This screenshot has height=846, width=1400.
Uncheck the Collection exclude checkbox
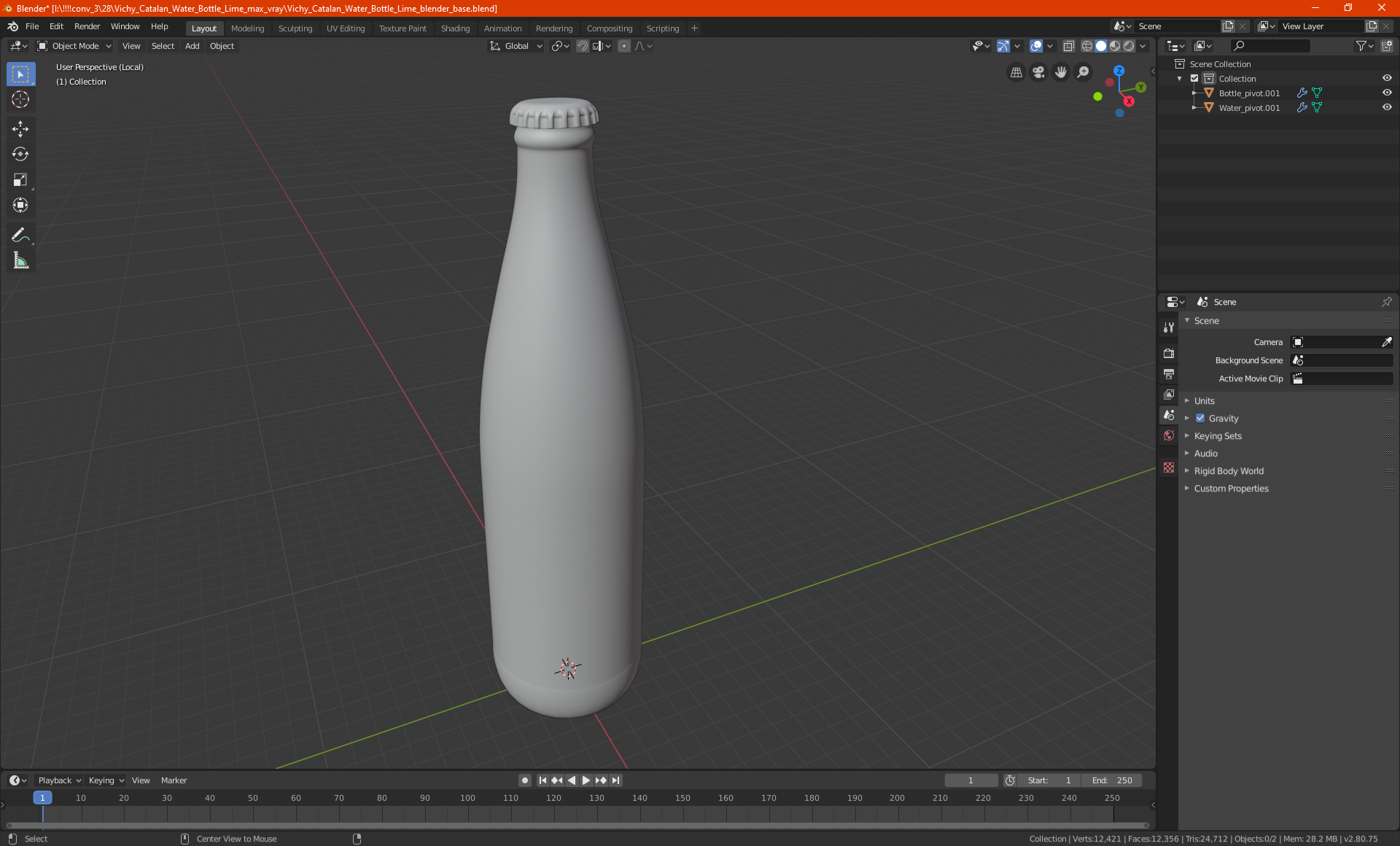[x=1194, y=79]
